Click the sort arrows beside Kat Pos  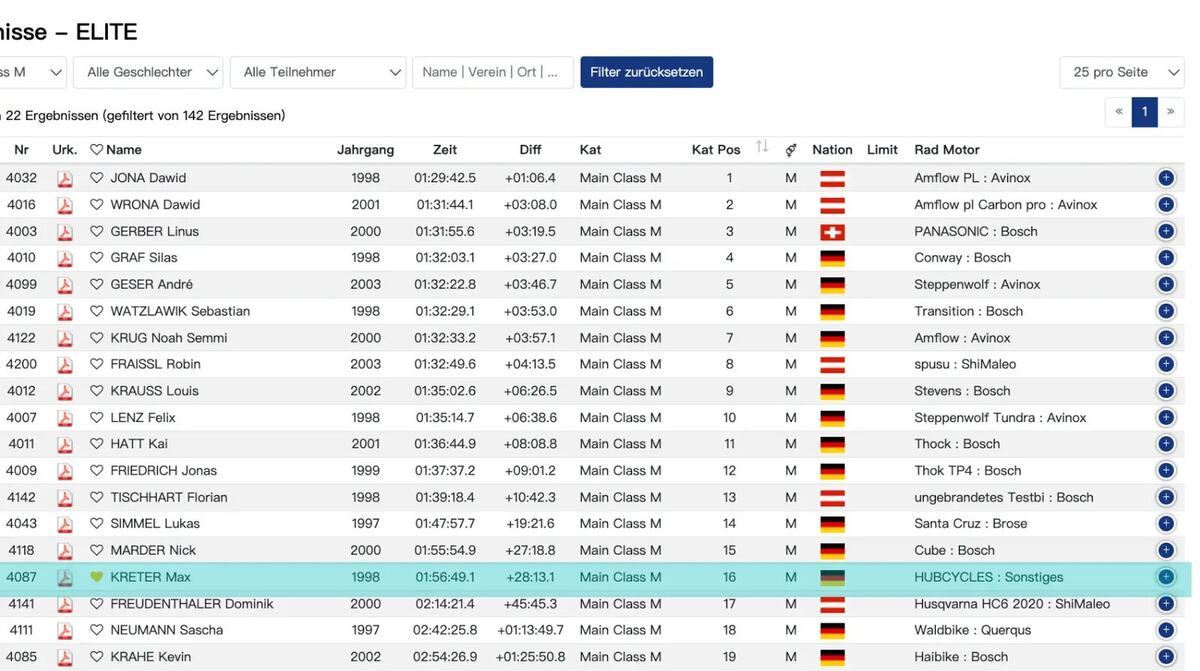762,148
